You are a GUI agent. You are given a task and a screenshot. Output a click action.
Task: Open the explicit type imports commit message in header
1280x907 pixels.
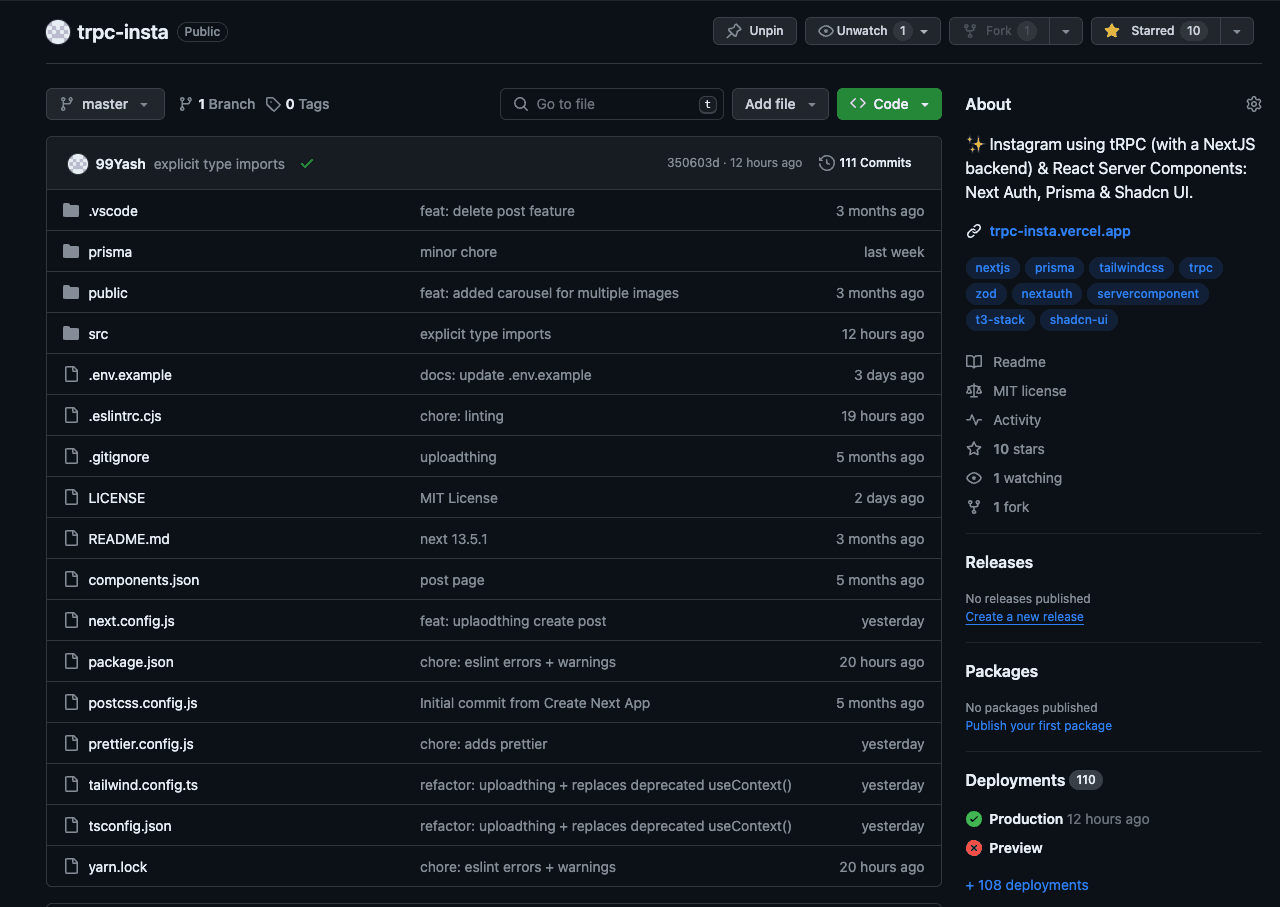(219, 164)
